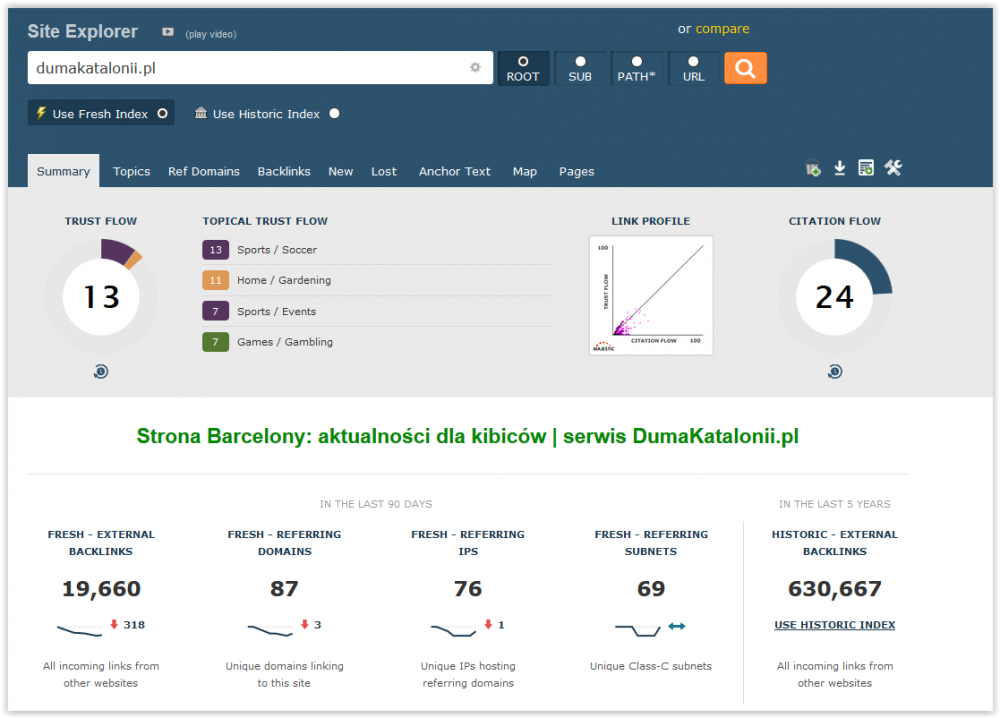Click the 19,660 external backlinks value

click(x=101, y=589)
